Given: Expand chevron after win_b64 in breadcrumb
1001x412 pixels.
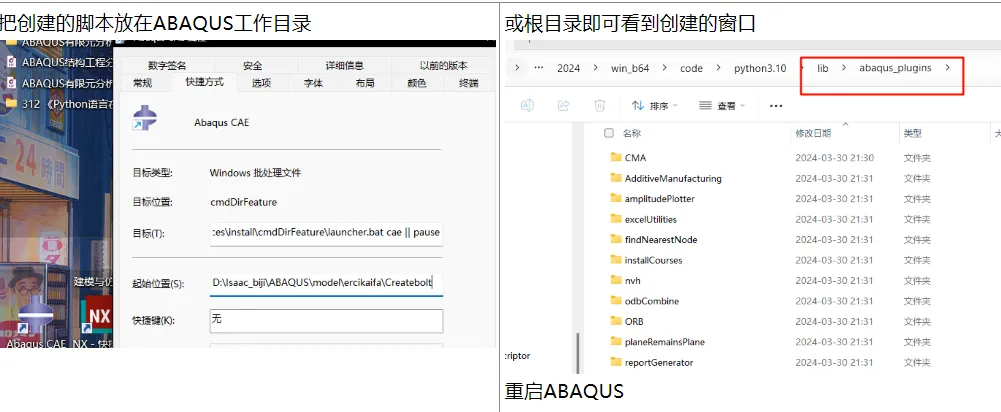Looking at the screenshot, I should click(x=665, y=68).
